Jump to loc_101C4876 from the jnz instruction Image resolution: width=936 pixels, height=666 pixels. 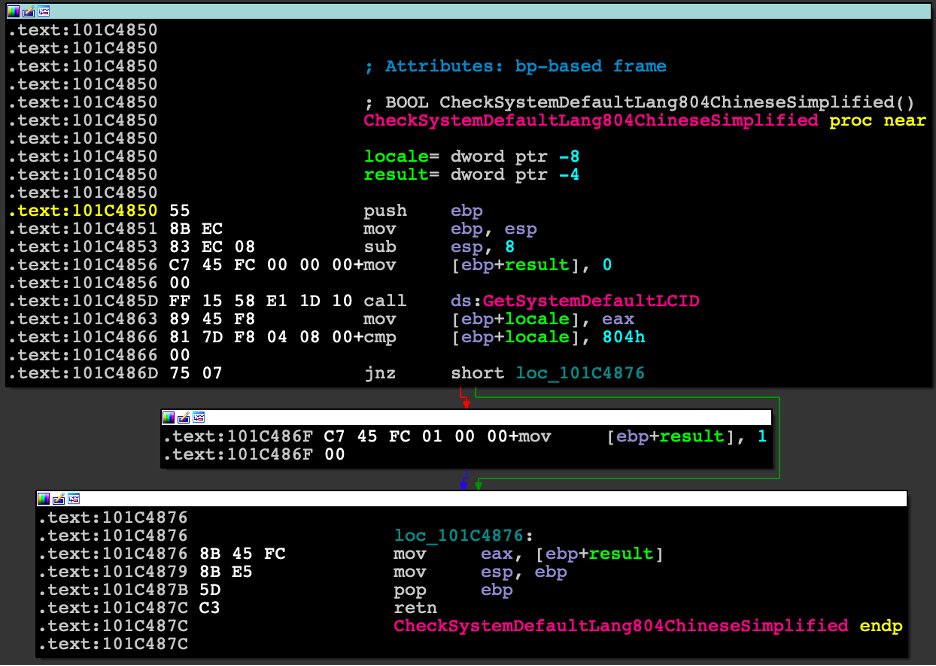click(x=580, y=373)
